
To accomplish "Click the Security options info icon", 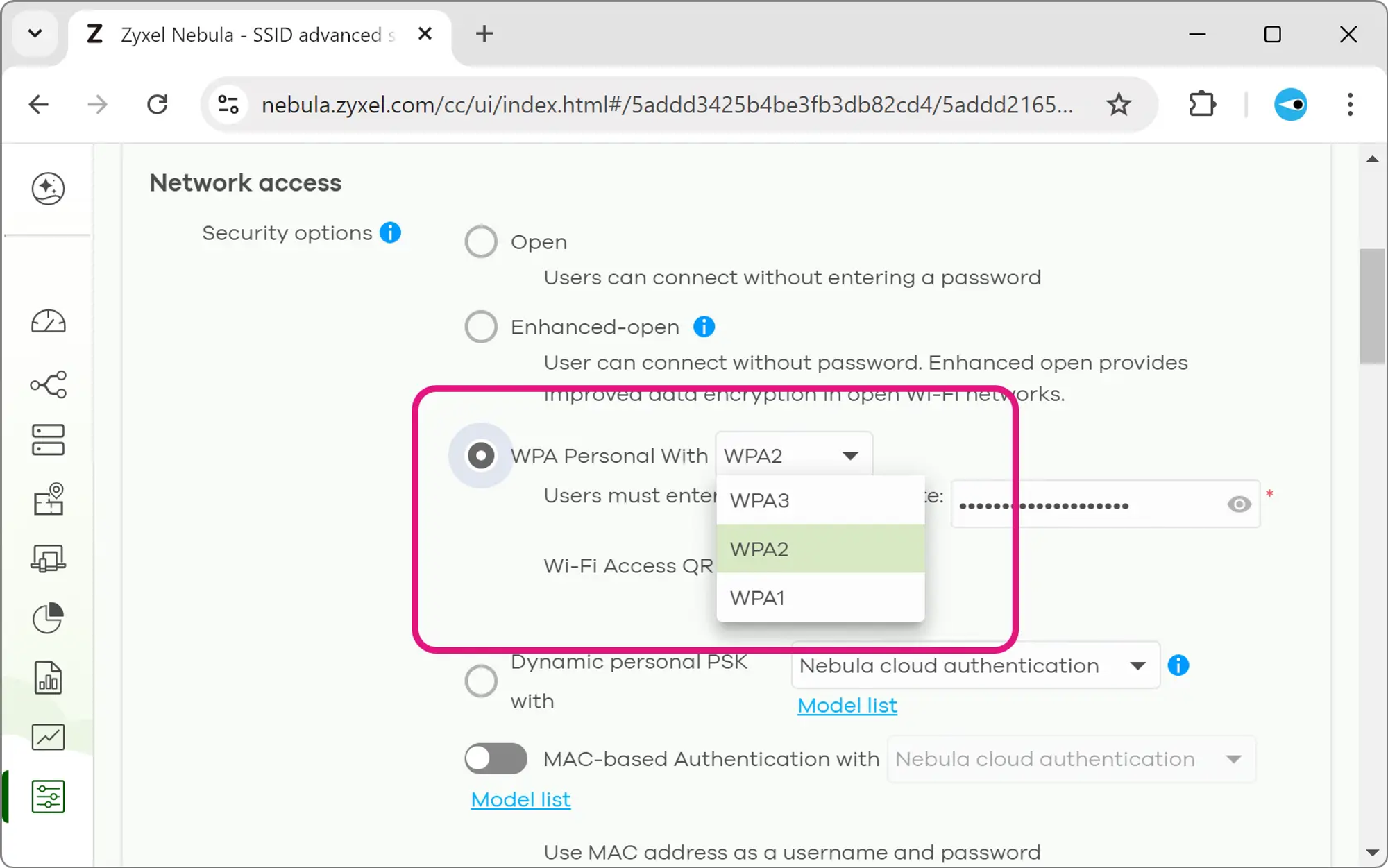I will click(x=390, y=232).
